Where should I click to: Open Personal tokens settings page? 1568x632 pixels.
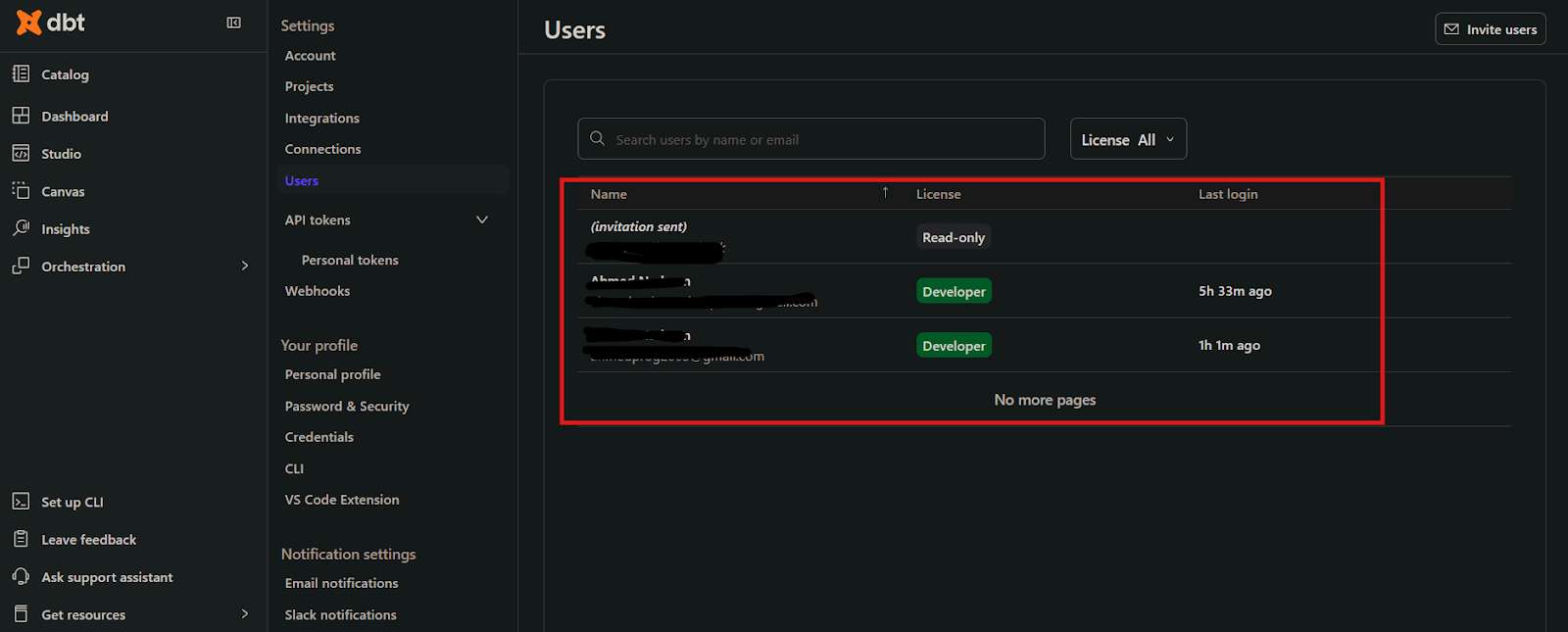pos(350,260)
